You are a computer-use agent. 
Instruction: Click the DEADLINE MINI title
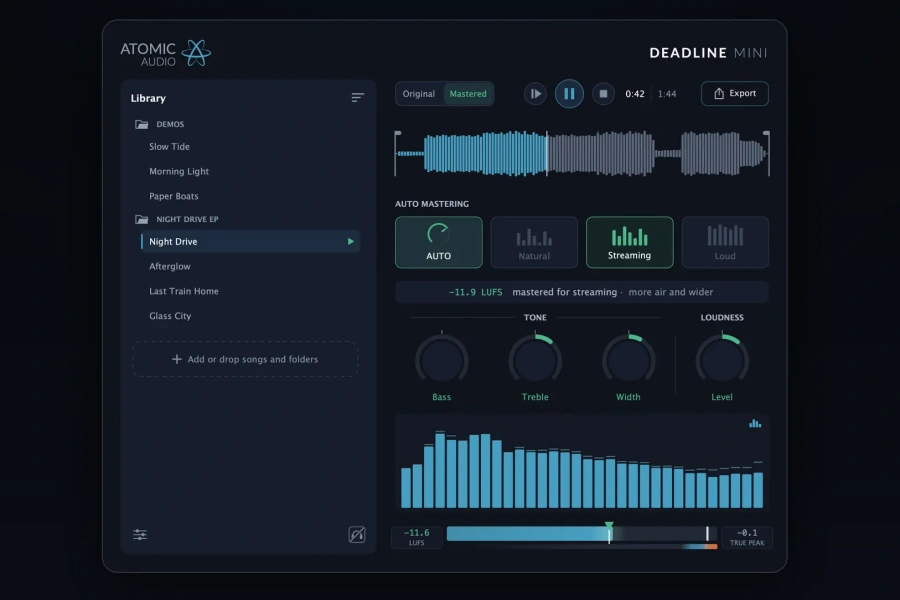708,53
